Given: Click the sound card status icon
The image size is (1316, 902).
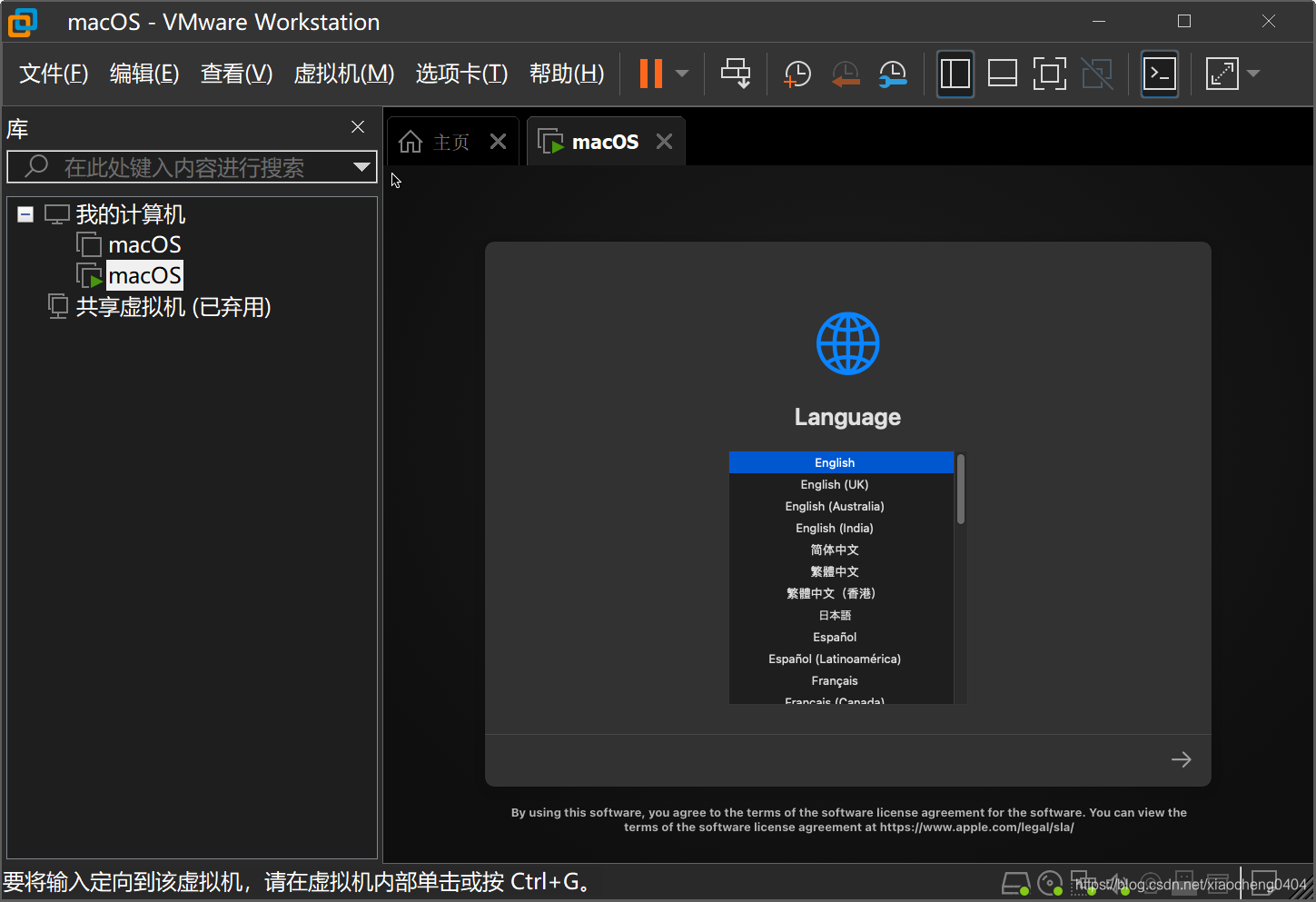Looking at the screenshot, I should tap(1117, 883).
